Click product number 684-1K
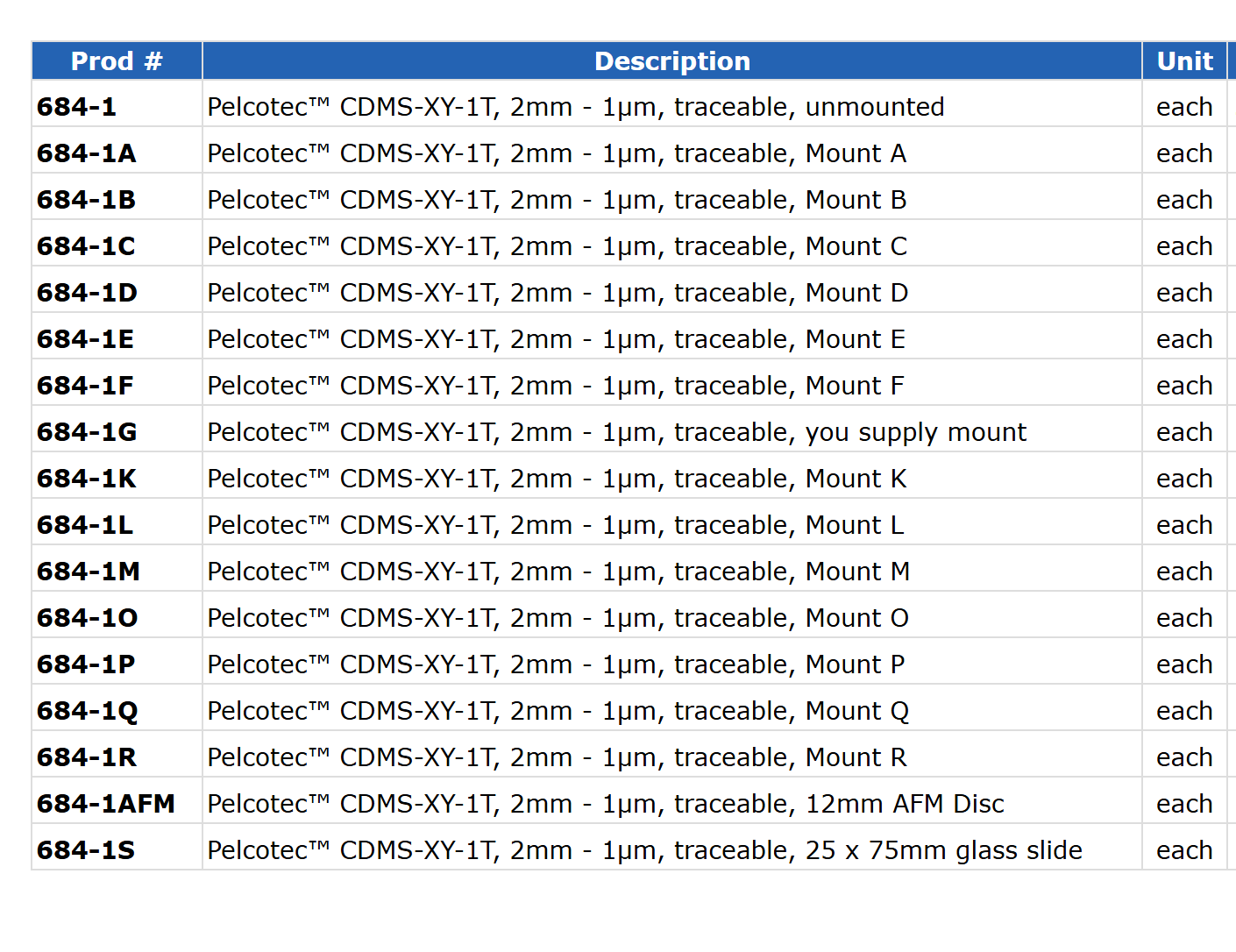This screenshot has width=1236, height=952. pos(86,479)
